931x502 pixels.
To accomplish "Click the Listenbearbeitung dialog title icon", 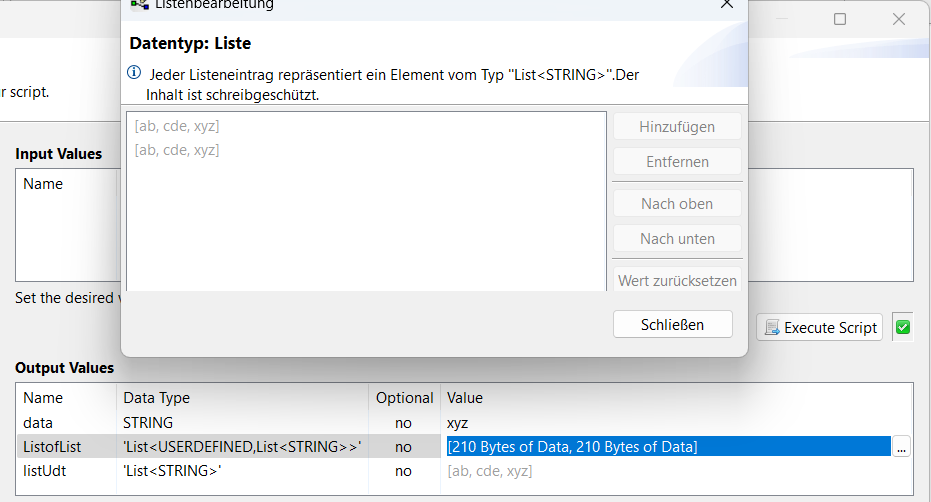I will pyautogui.click(x=140, y=5).
